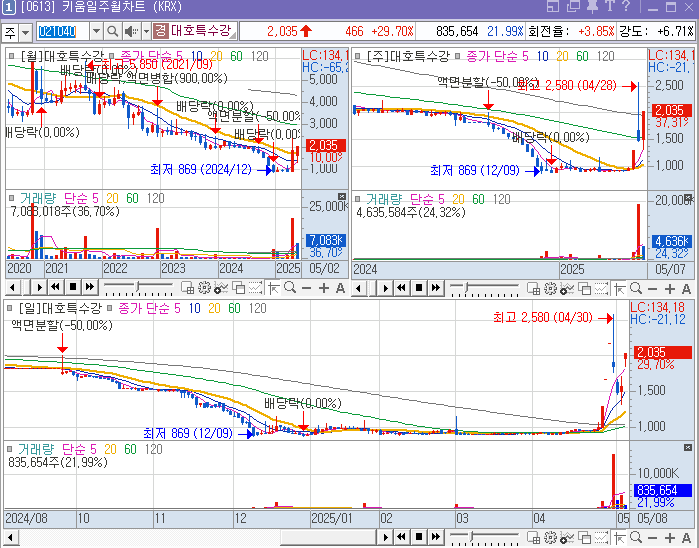The image size is (699, 548).
Task: Click daily chart zoom slider handle
Action: [x=473, y=536]
